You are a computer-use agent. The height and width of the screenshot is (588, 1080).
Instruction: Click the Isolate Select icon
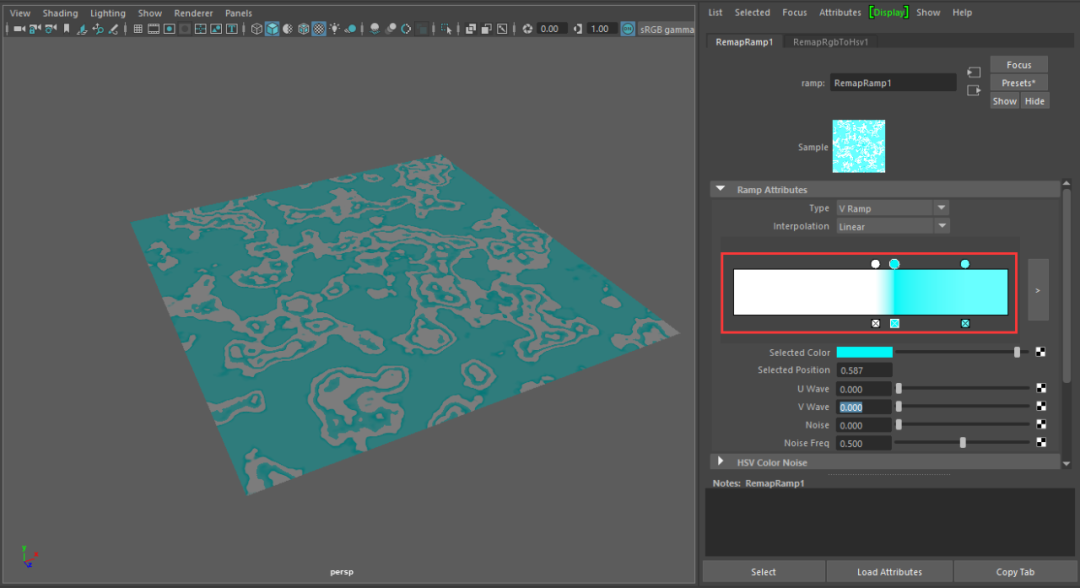coord(446,29)
